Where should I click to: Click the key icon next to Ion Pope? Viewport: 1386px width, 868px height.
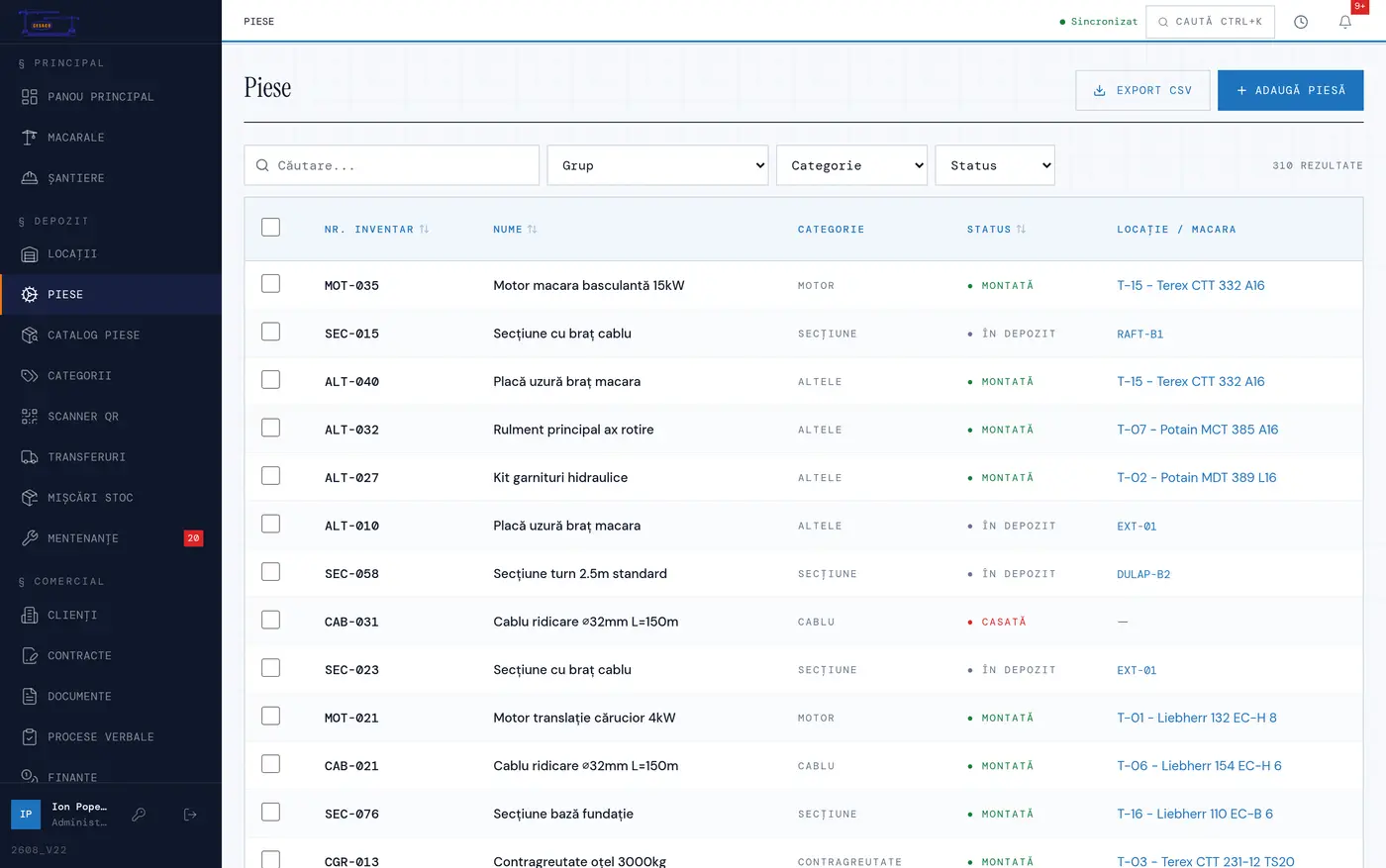click(139, 815)
